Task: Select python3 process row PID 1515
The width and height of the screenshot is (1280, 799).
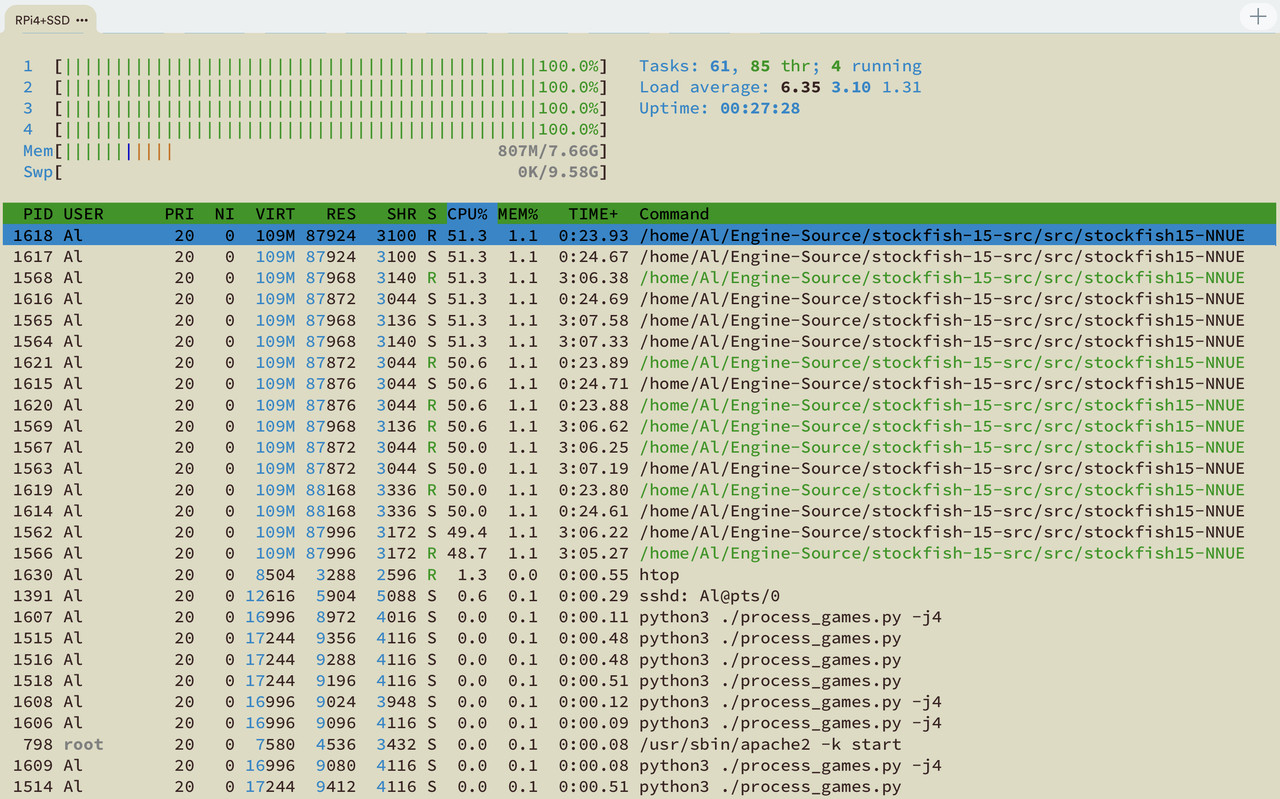Action: [640, 638]
